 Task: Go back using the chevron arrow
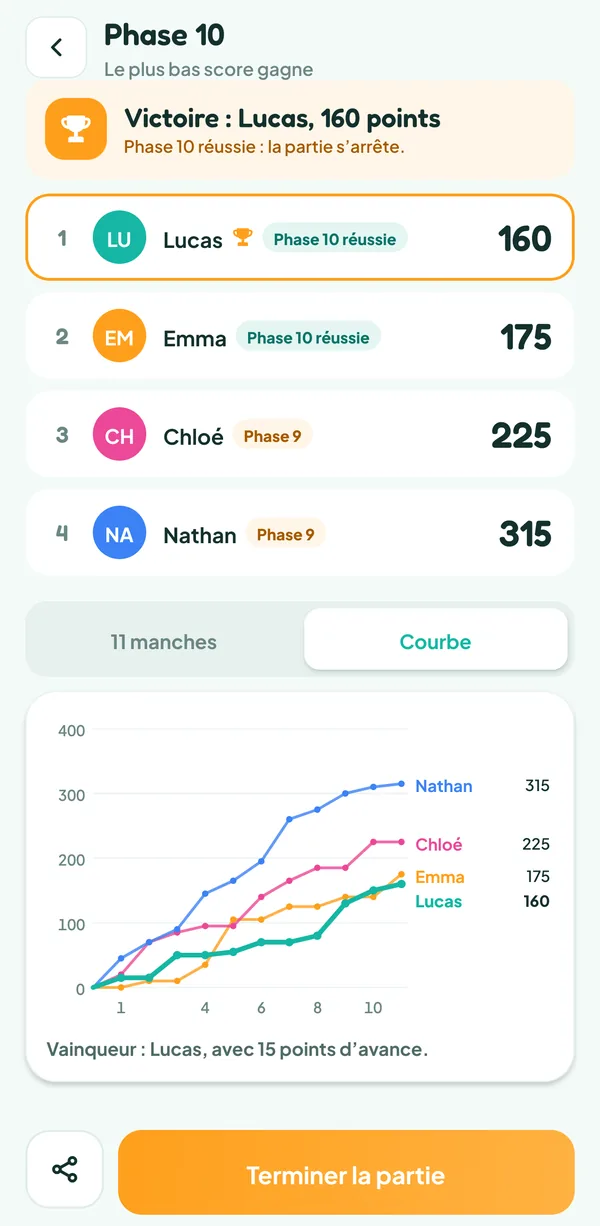[56, 47]
